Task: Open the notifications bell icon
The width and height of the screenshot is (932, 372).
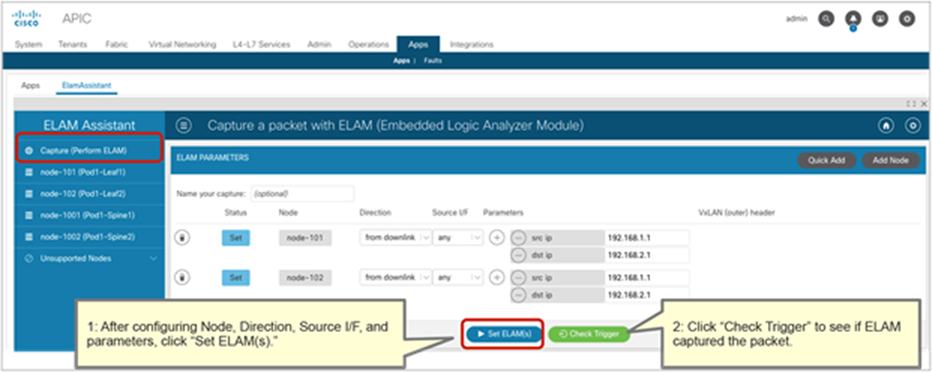Action: pyautogui.click(x=852, y=20)
